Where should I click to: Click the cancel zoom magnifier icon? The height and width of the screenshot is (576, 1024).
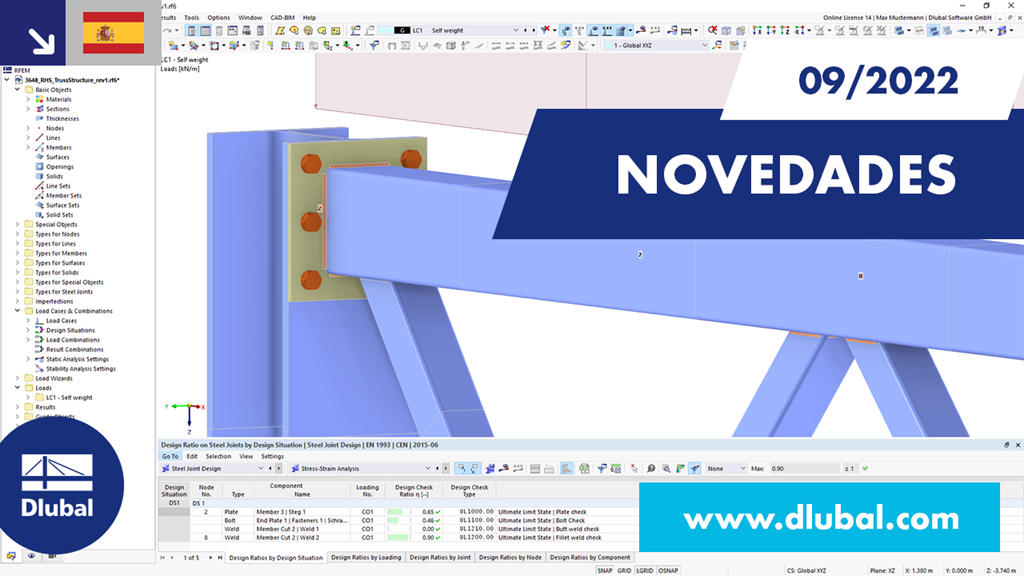712,30
